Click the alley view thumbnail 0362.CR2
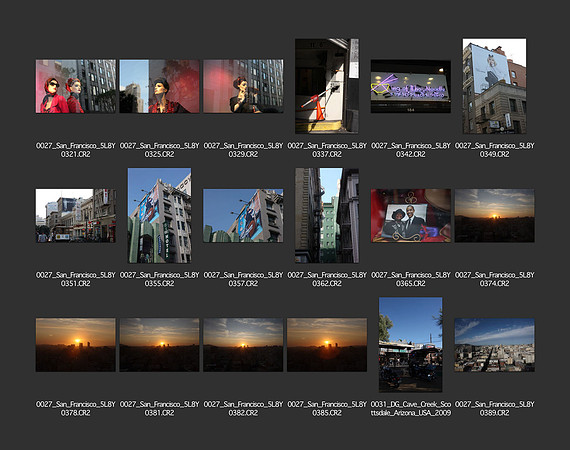Screen dimensions: 570x450 click(327, 215)
